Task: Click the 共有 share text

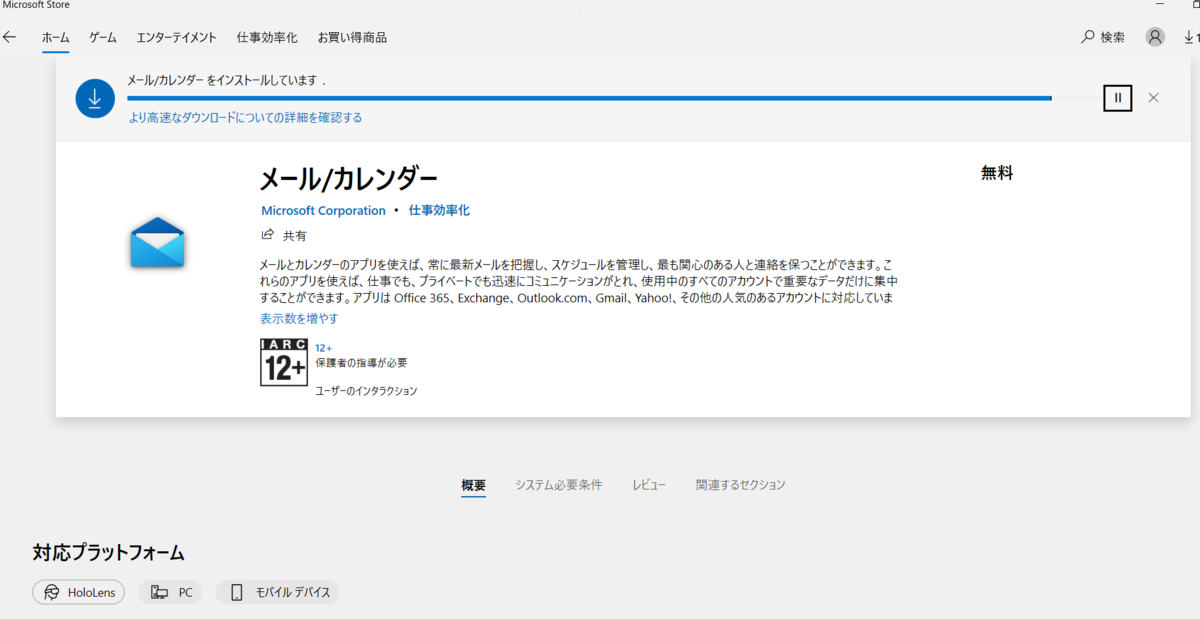Action: point(295,236)
